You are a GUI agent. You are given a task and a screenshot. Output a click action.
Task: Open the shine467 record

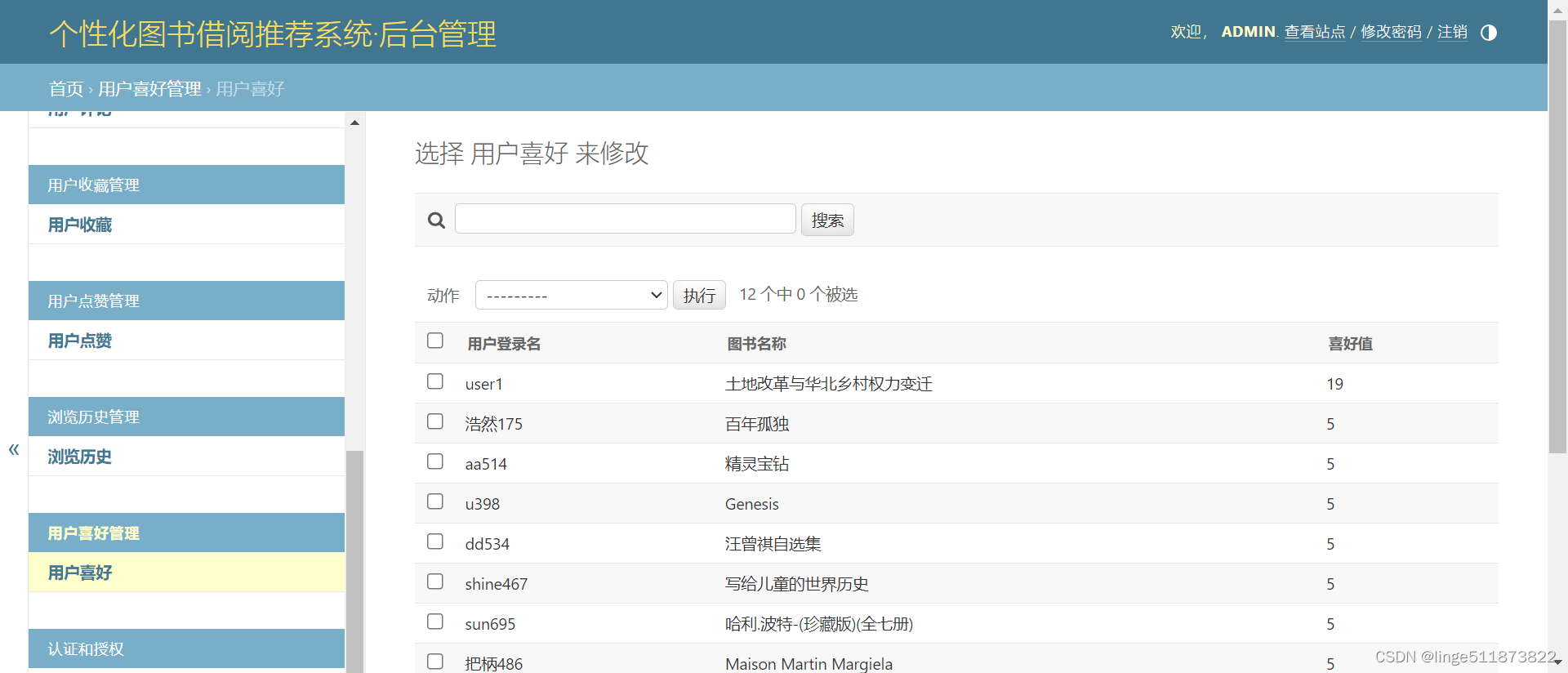pos(497,584)
